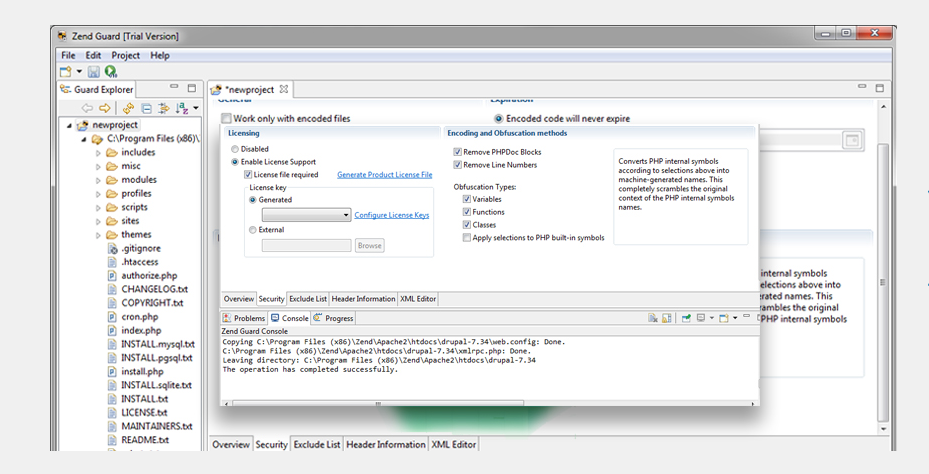Click the console horizontal scrollbar

[377, 403]
